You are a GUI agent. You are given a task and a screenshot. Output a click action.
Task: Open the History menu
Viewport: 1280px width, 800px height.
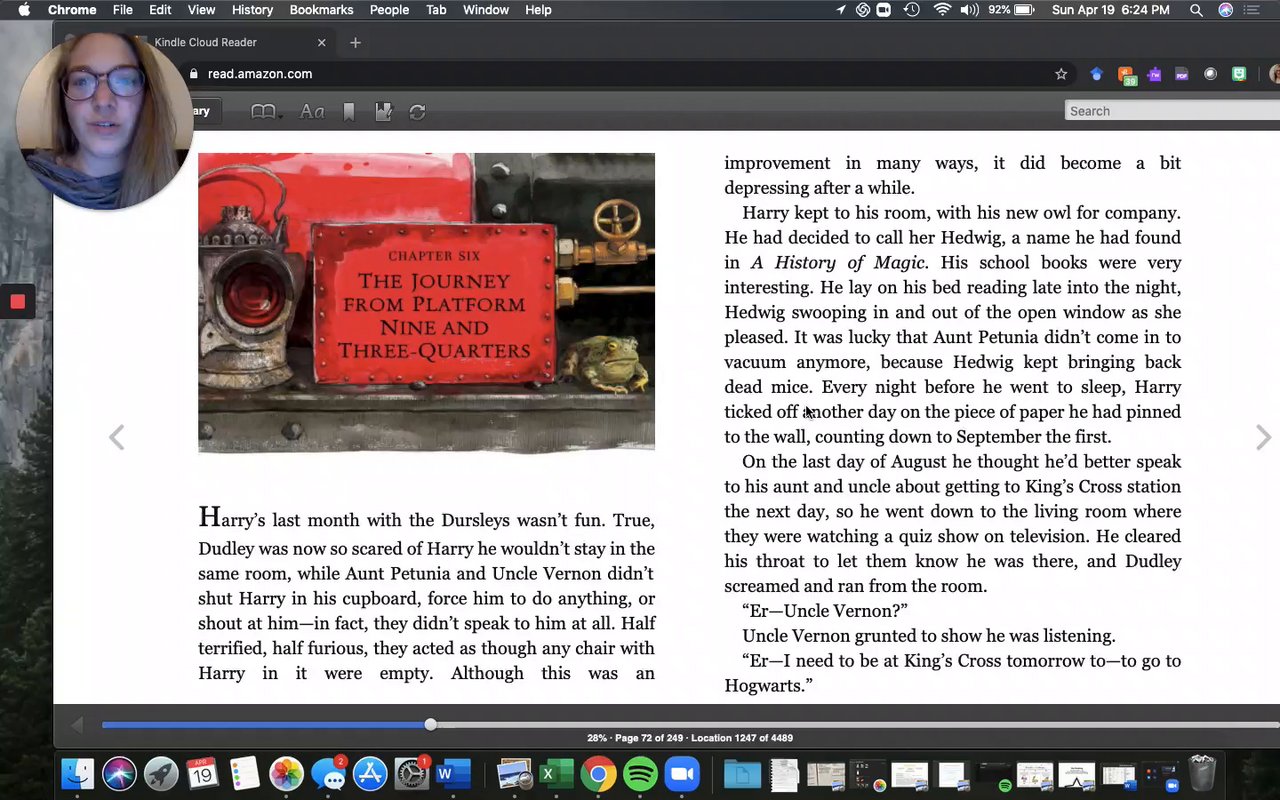coord(252,10)
